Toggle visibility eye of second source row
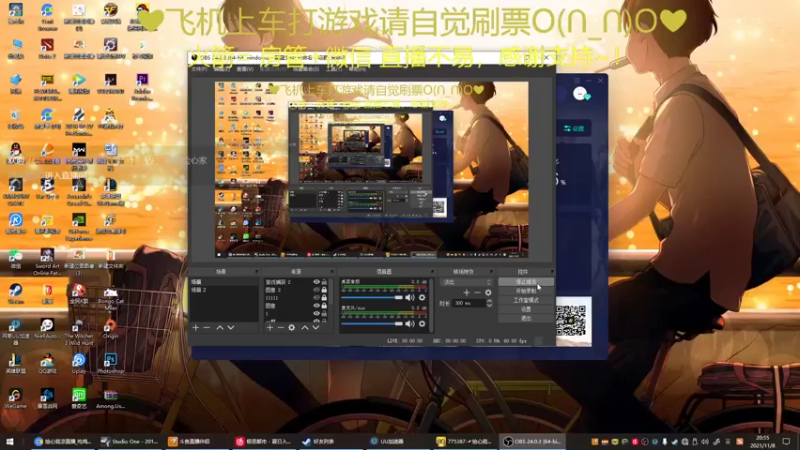 click(316, 290)
